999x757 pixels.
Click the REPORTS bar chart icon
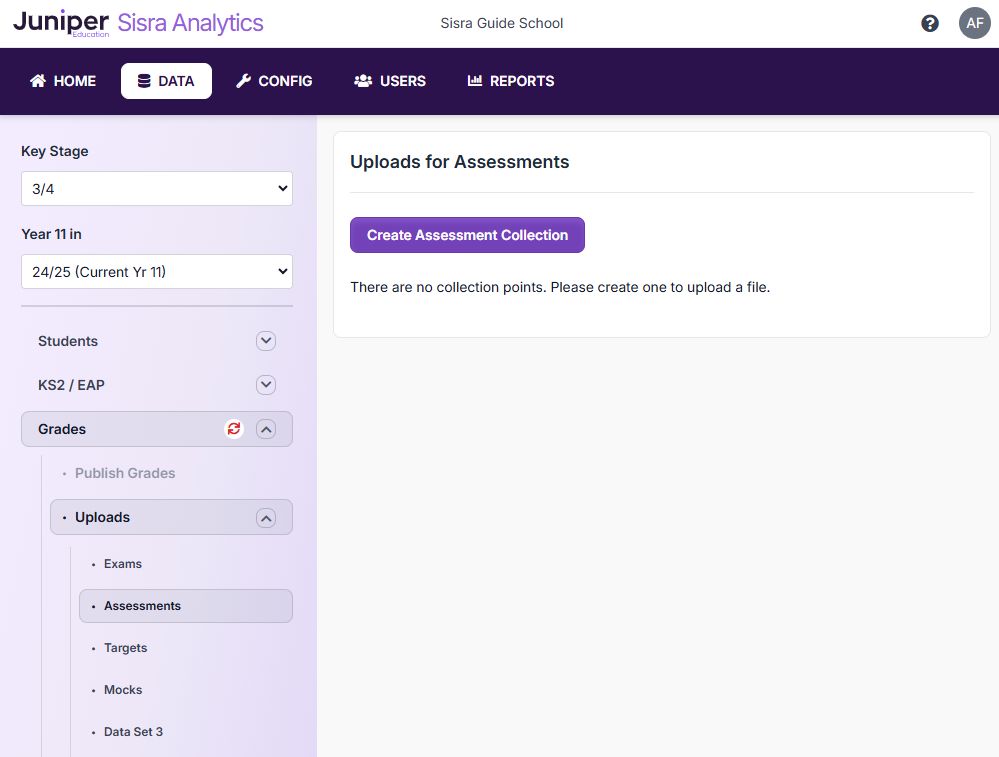click(x=478, y=81)
